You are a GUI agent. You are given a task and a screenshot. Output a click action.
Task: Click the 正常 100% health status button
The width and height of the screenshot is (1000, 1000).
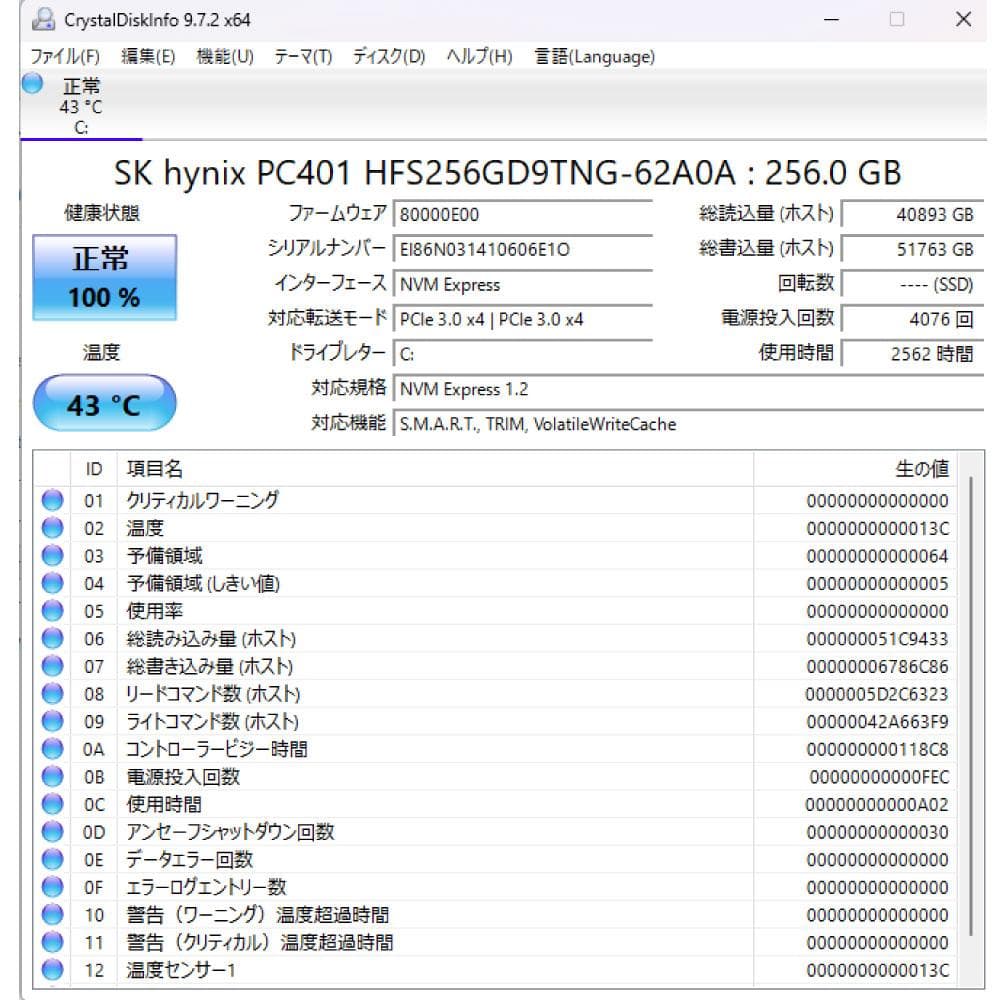pos(105,277)
